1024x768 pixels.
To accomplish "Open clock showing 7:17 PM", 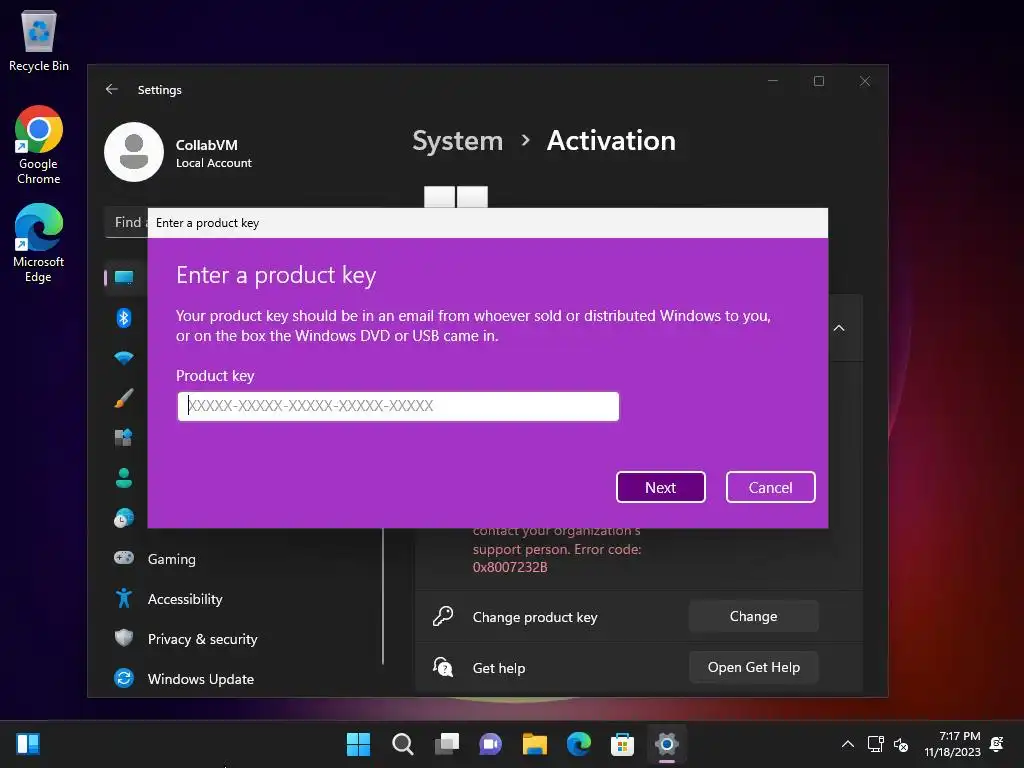I will coord(953,744).
